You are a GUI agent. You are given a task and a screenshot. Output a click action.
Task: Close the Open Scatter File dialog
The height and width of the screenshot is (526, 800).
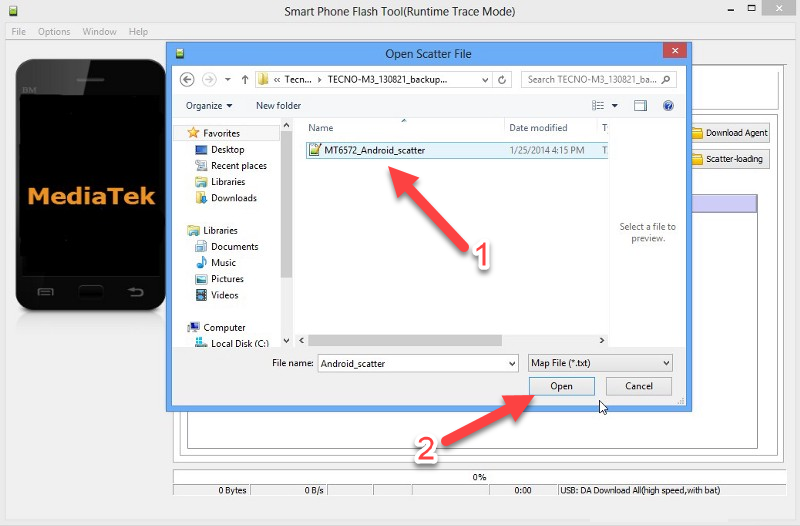coord(674,51)
